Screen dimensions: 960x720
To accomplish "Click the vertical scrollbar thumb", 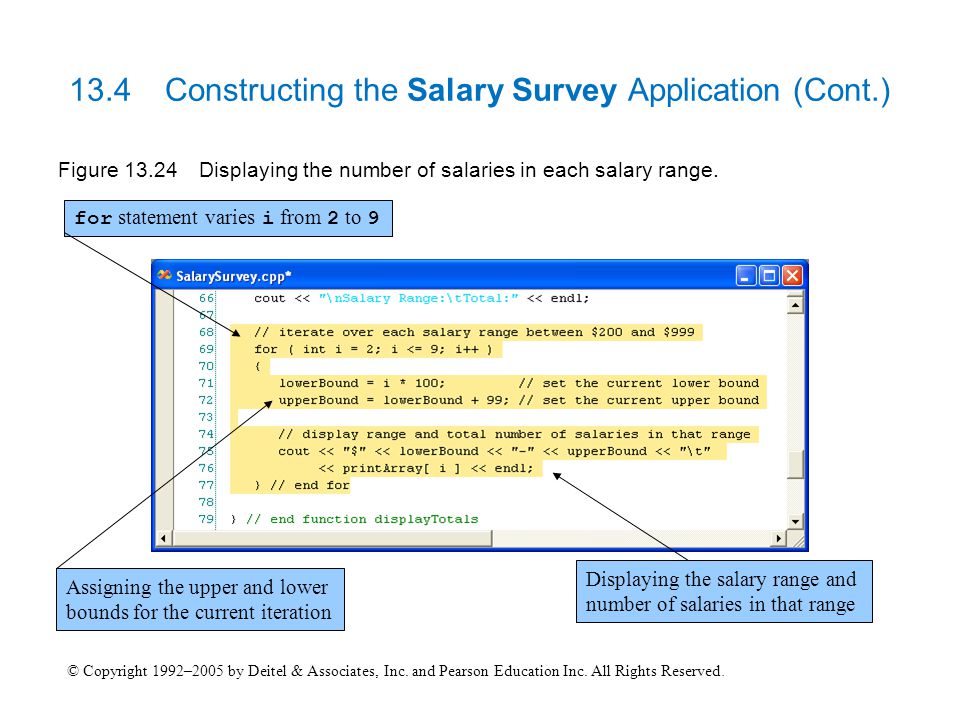I will pos(795,465).
